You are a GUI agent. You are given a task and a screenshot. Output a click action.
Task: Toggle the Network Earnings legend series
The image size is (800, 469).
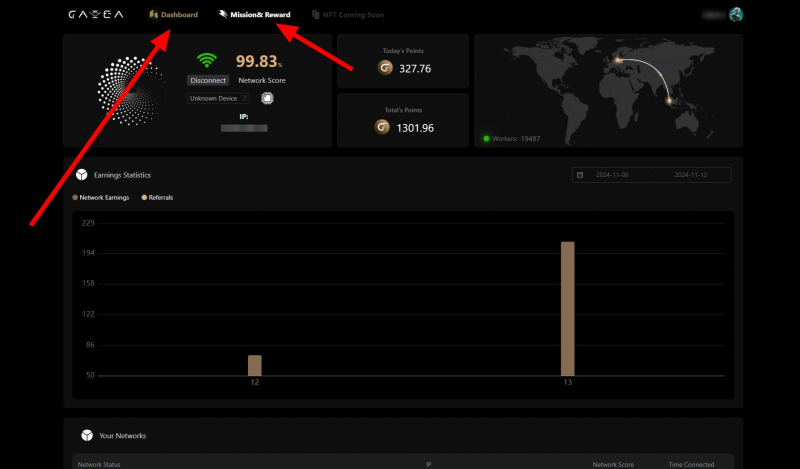(101, 198)
